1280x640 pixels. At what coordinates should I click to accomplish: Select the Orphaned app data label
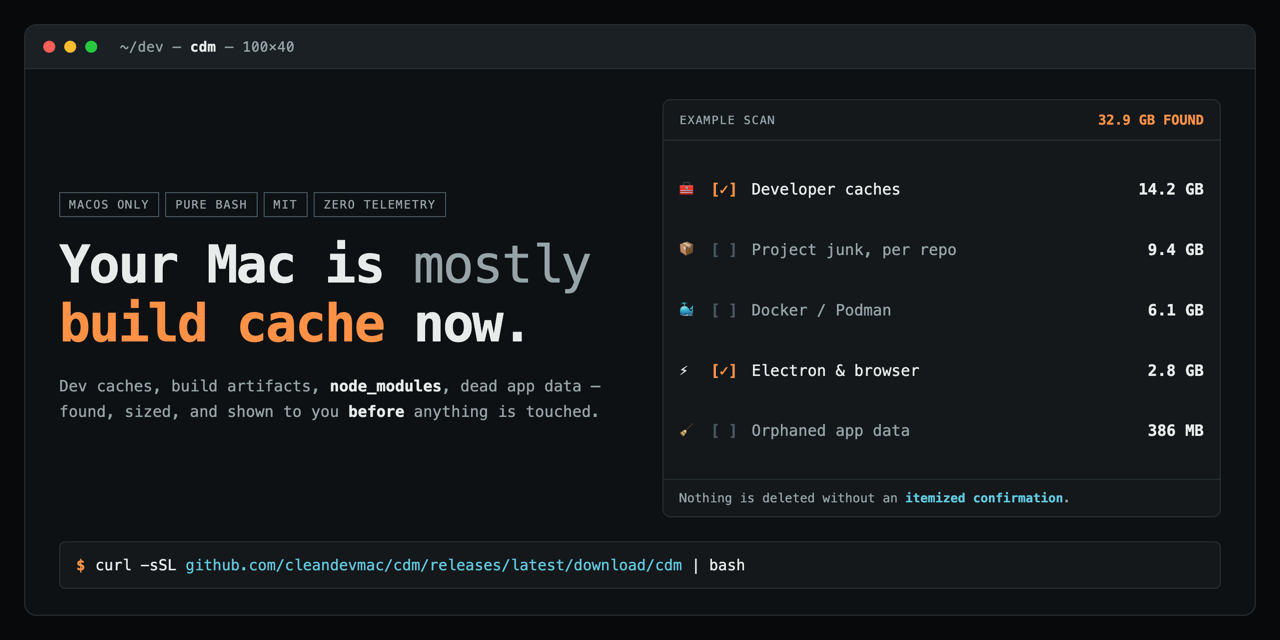point(831,431)
